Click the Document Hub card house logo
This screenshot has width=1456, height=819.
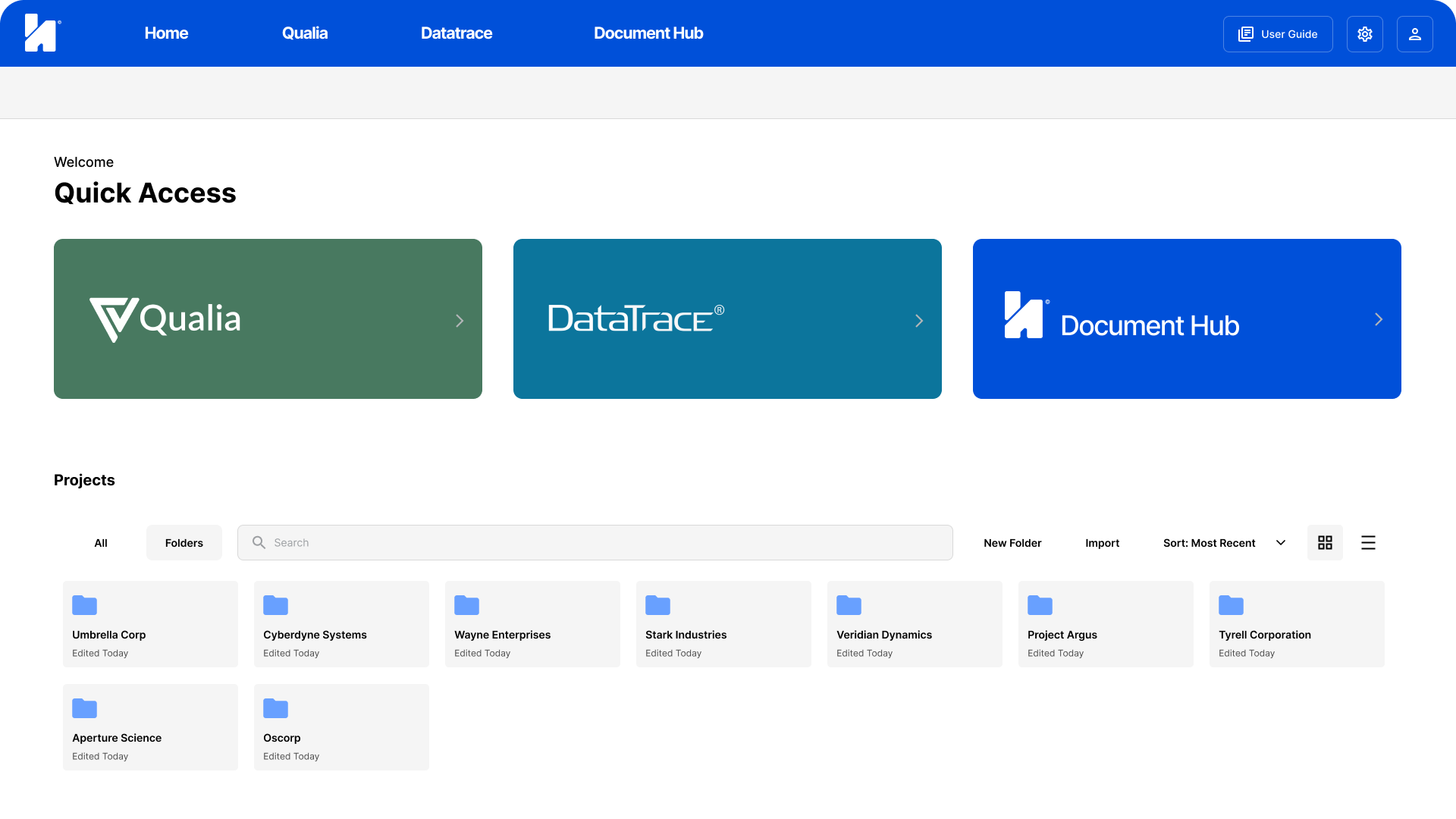coord(1026,315)
